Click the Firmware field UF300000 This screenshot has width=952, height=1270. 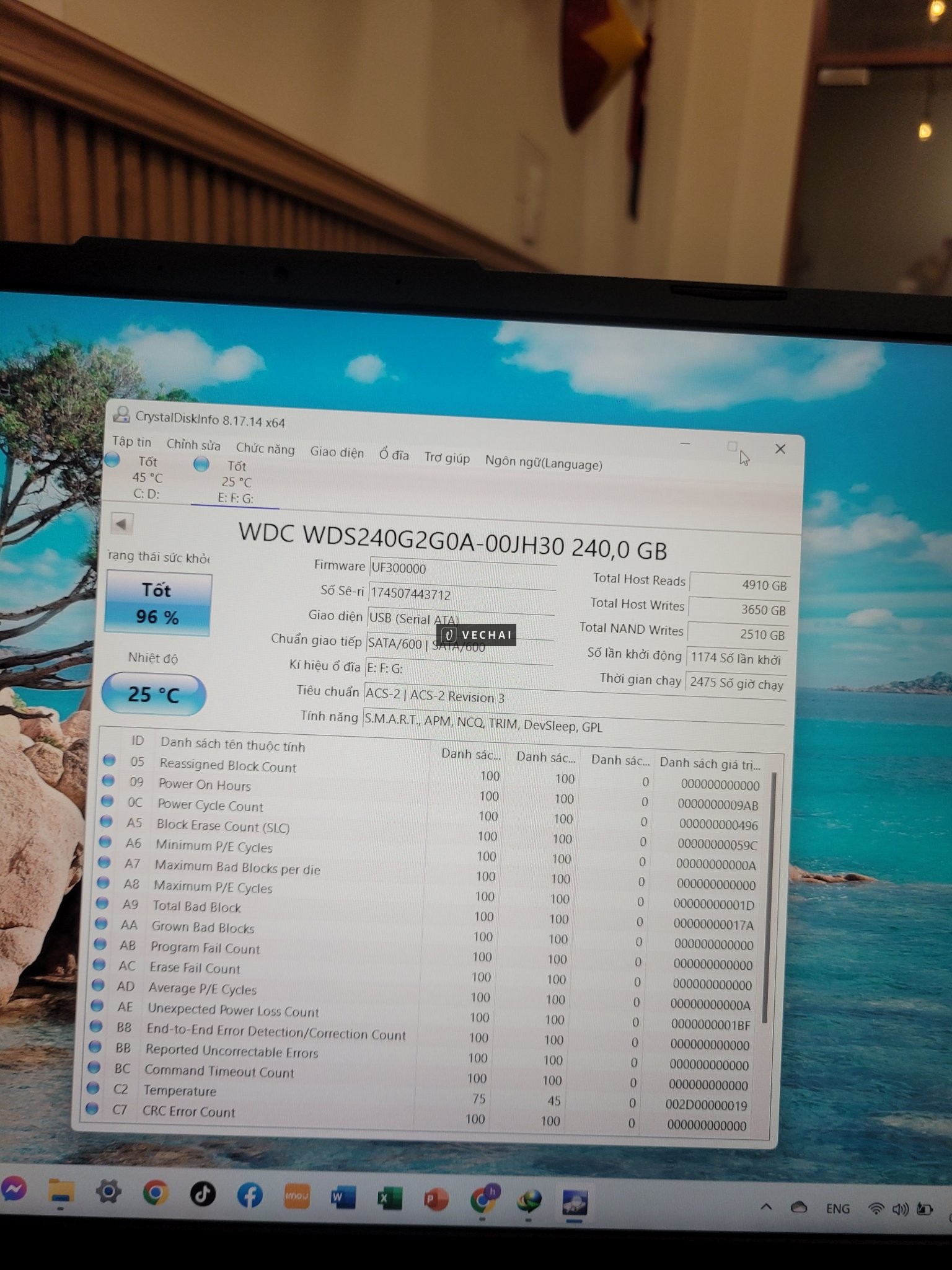462,569
